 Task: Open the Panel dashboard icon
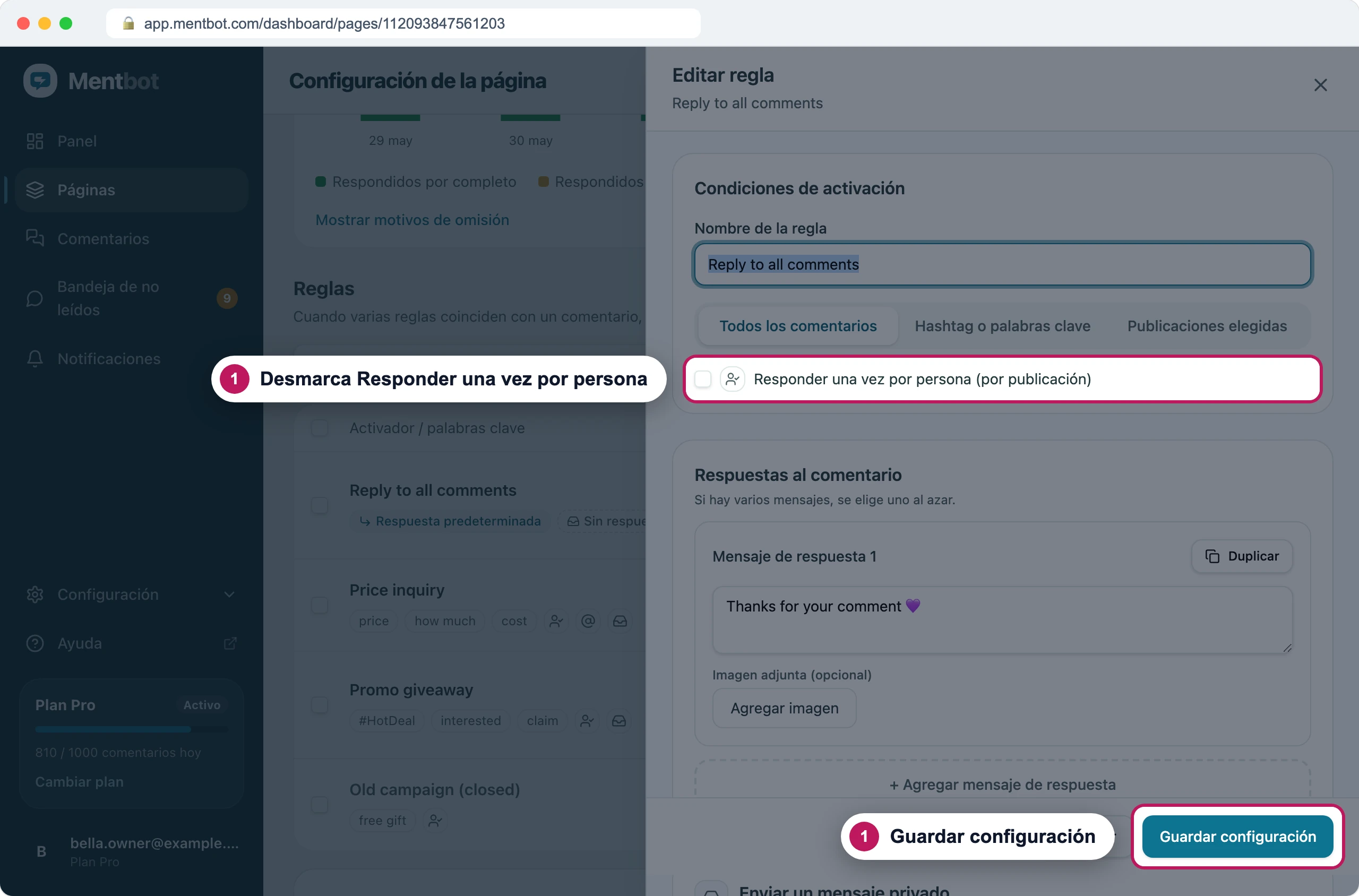[35, 141]
